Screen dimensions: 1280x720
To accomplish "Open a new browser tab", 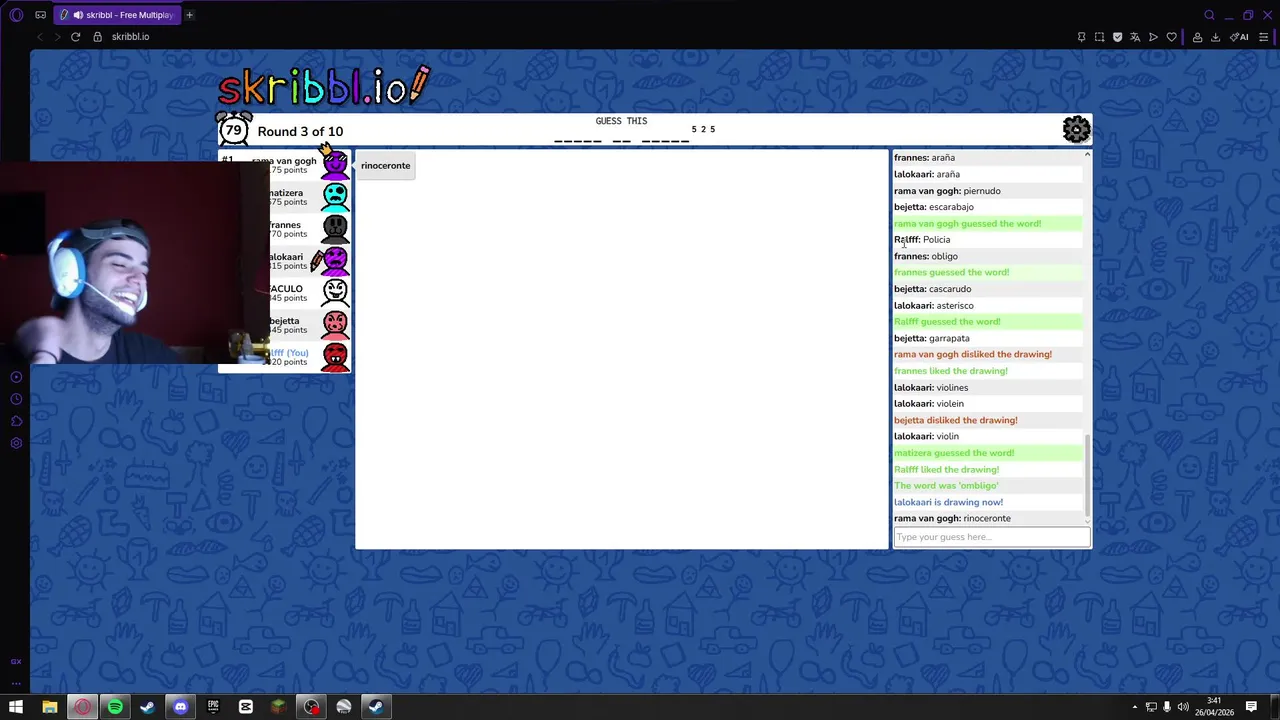I will 189,15.
